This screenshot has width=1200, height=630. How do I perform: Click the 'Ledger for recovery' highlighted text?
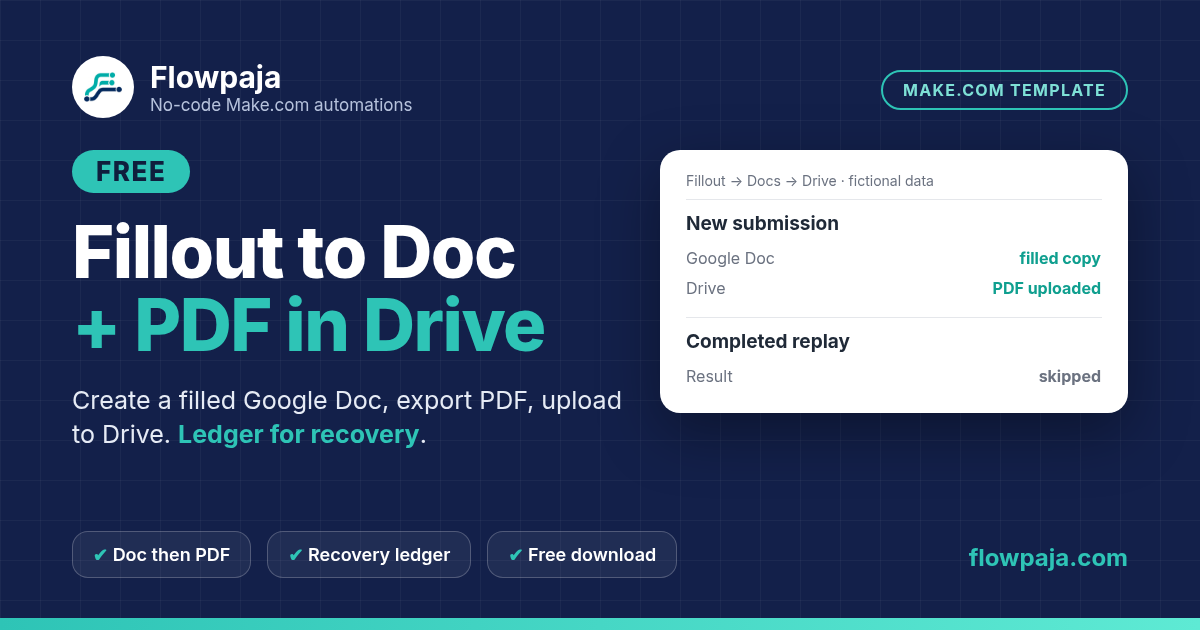pos(298,435)
